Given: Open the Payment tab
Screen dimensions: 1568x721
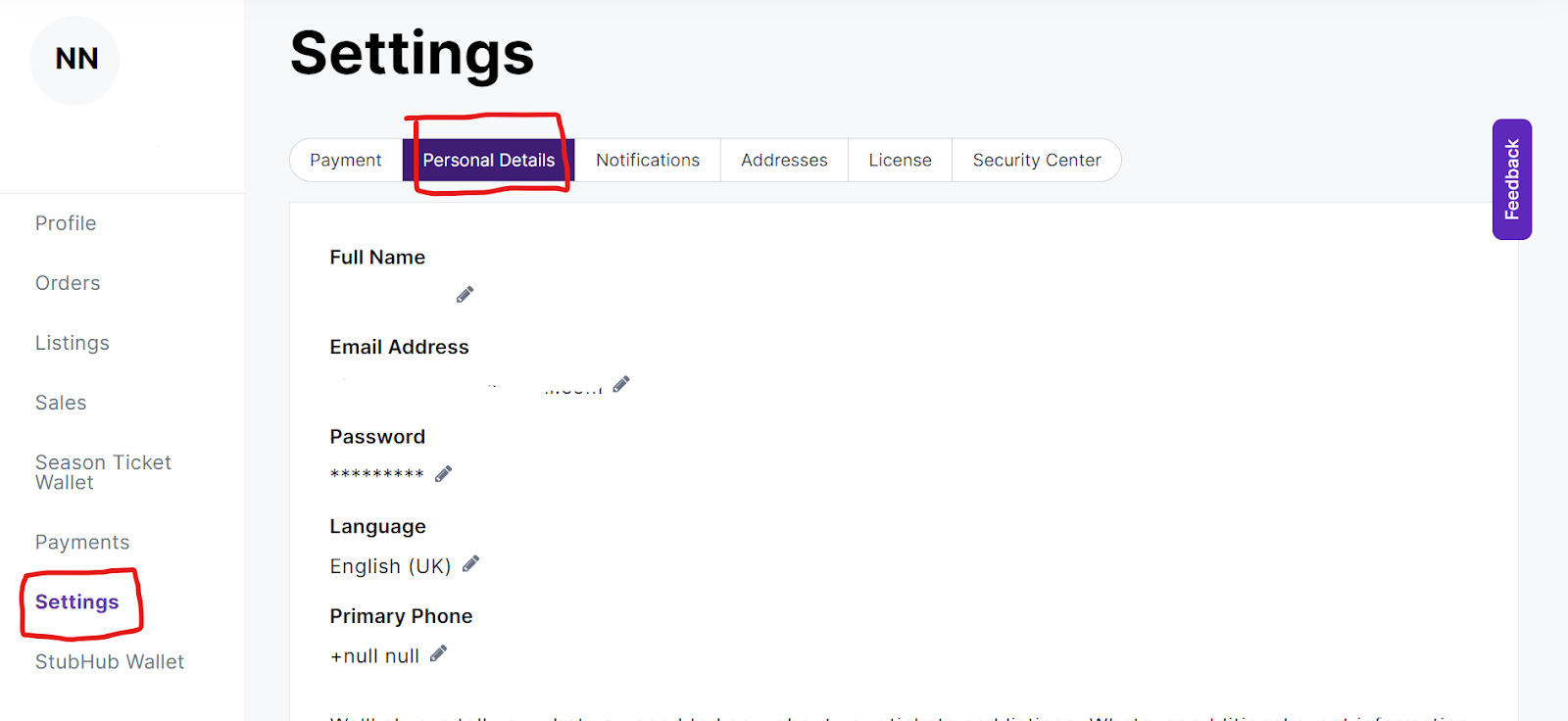Looking at the screenshot, I should click(x=346, y=161).
